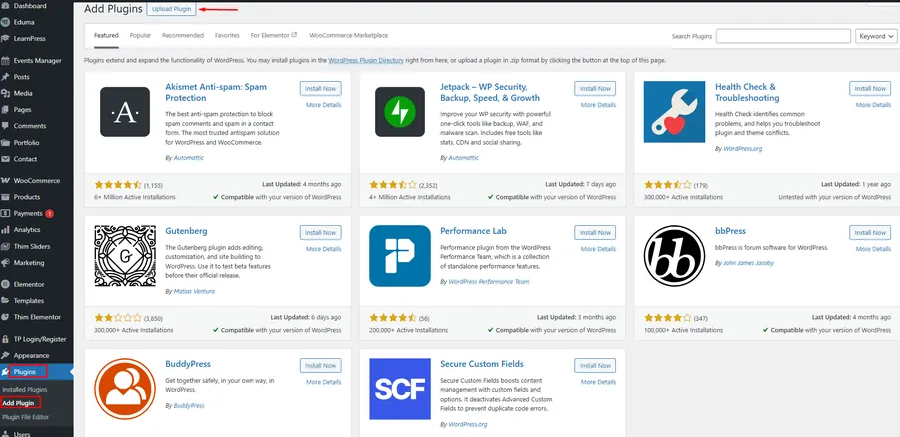This screenshot has height=437, width=900.
Task: Open the WordPress Plugin Directory link
Action: click(362, 60)
